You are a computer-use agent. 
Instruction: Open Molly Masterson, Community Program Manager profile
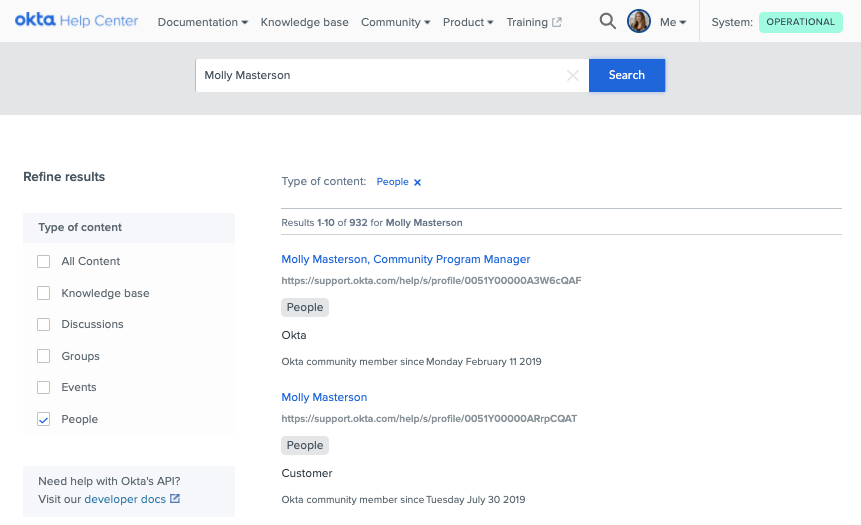(x=406, y=259)
